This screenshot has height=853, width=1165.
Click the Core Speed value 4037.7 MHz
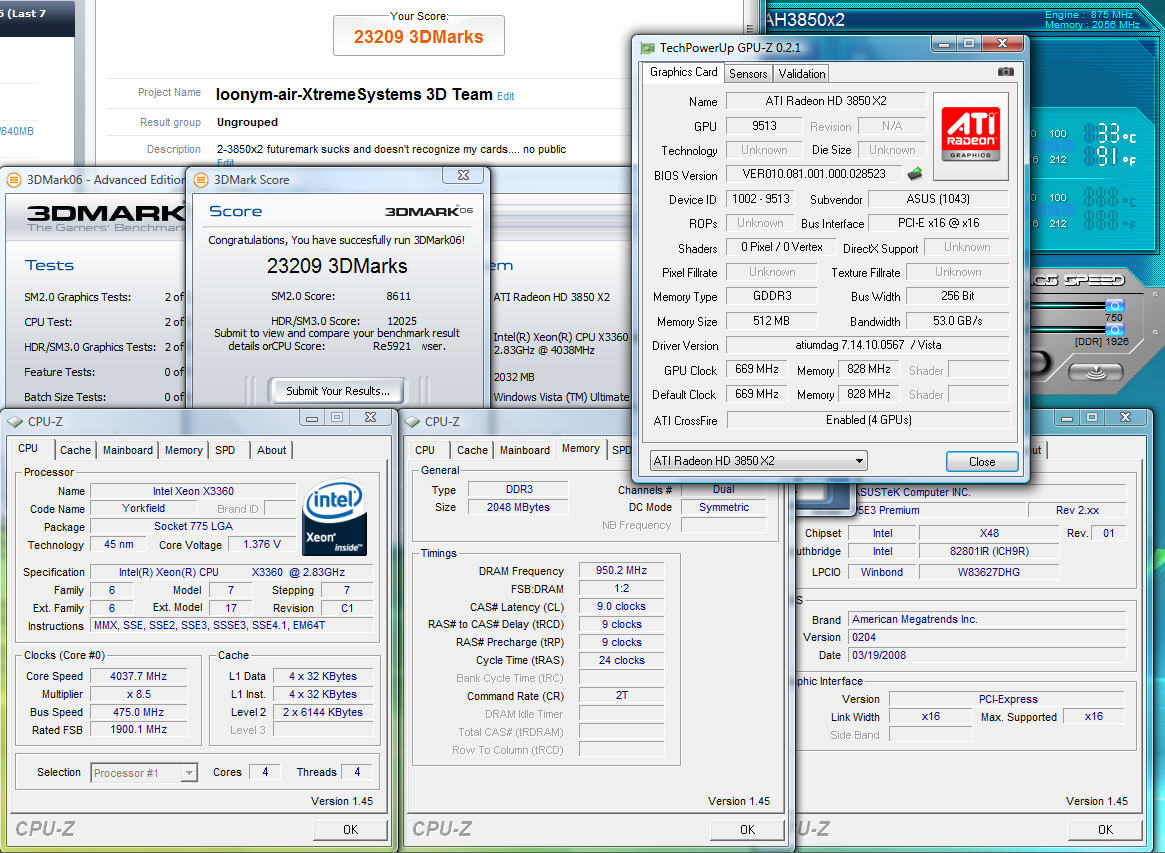[138, 676]
